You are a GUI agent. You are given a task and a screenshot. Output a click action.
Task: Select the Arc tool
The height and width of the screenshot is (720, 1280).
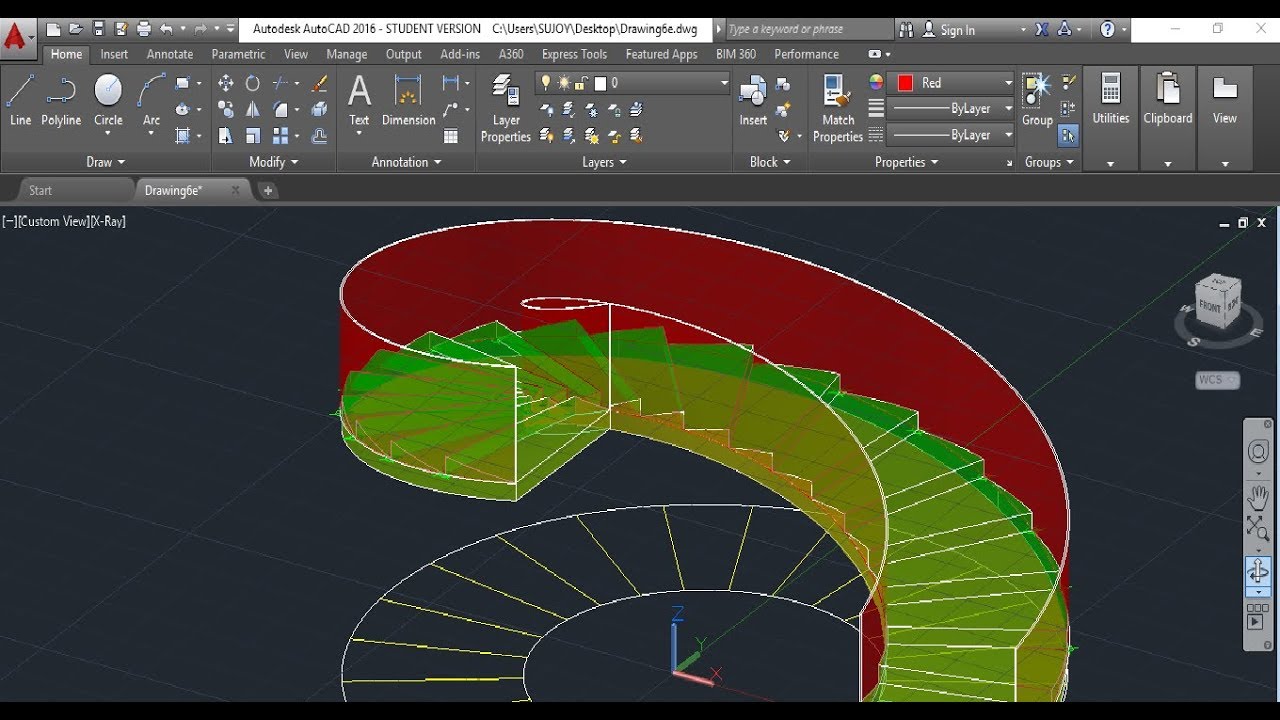(x=151, y=101)
